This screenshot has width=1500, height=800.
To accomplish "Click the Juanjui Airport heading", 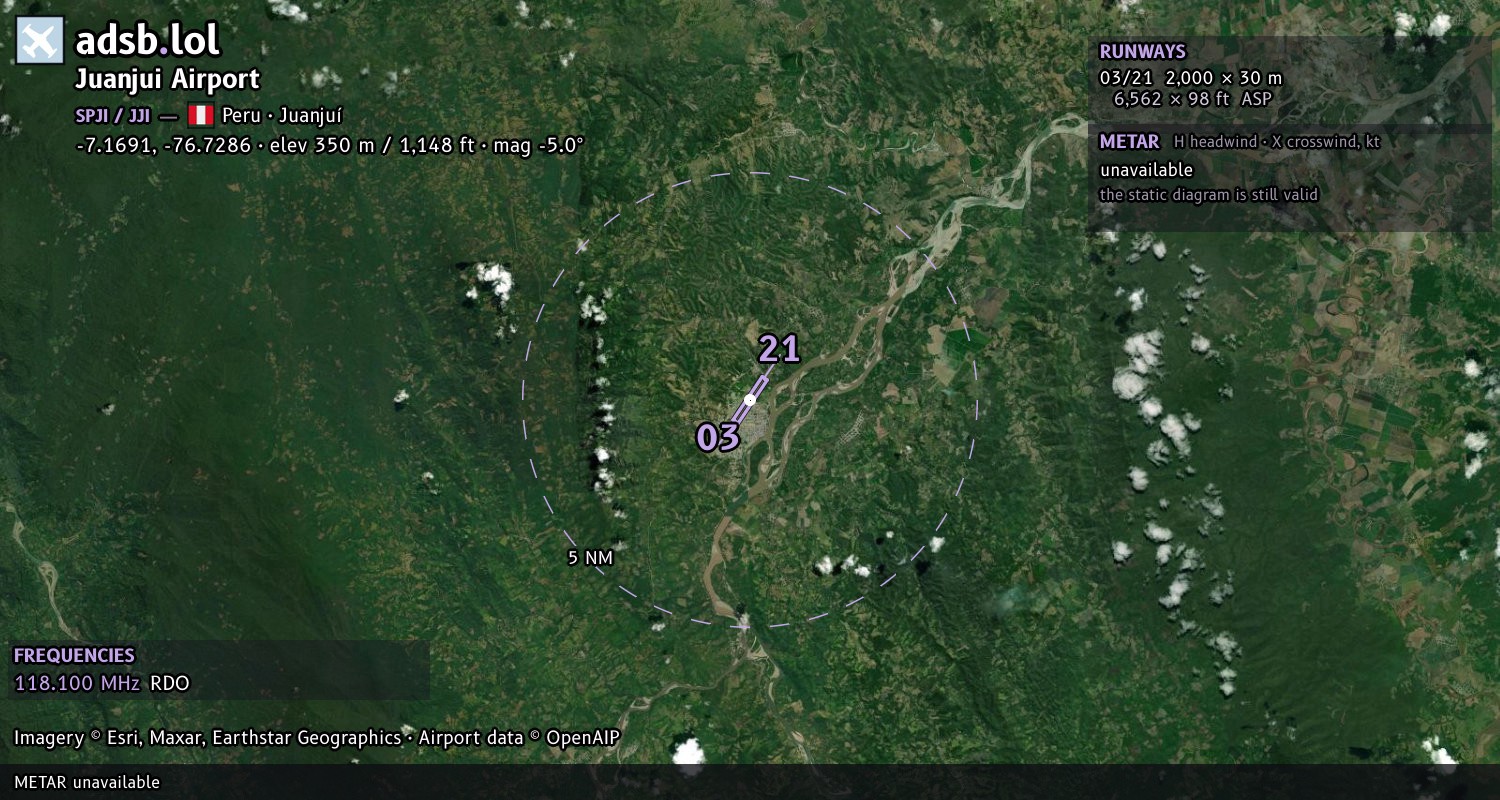I will point(167,79).
